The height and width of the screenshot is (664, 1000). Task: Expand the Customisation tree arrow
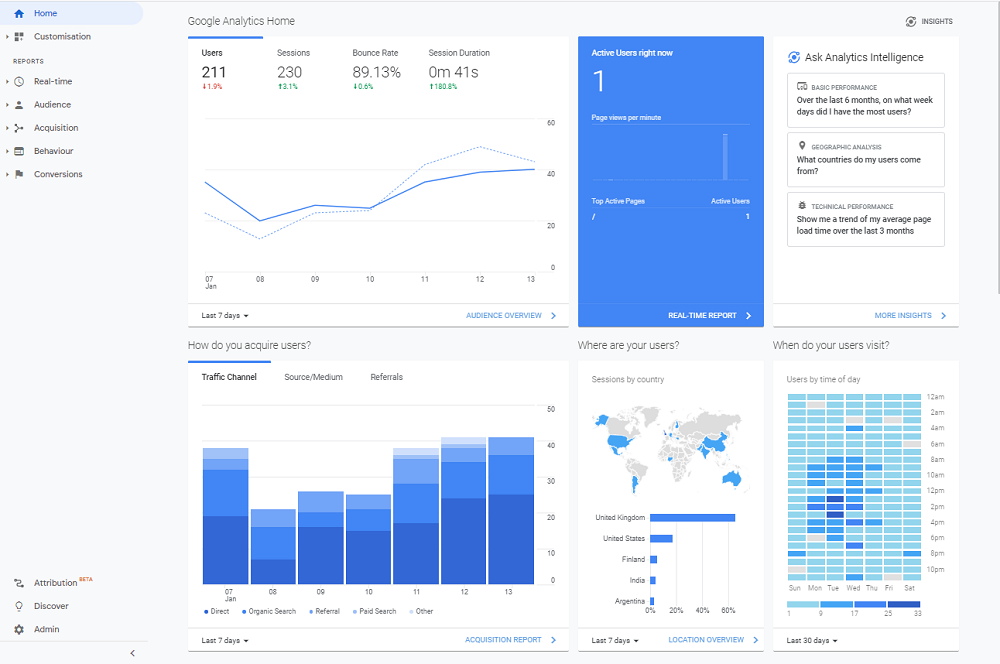(7, 37)
